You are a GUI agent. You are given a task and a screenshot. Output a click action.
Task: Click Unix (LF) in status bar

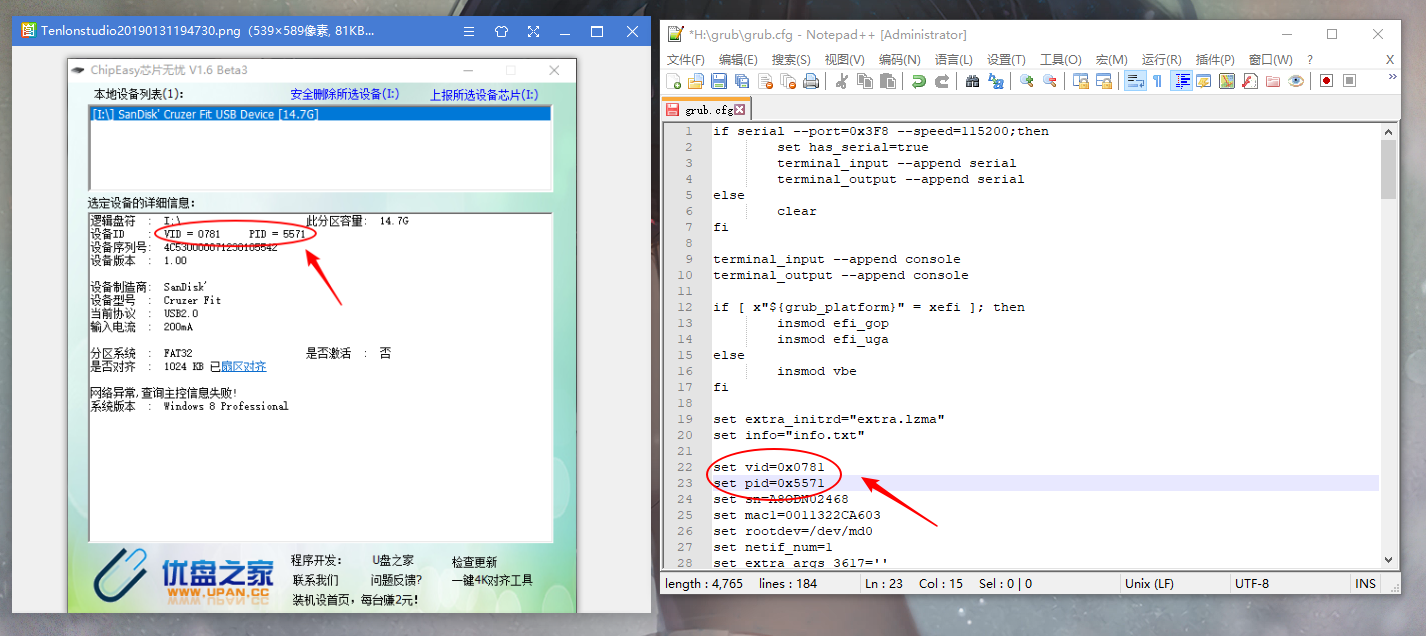[x=1150, y=584]
